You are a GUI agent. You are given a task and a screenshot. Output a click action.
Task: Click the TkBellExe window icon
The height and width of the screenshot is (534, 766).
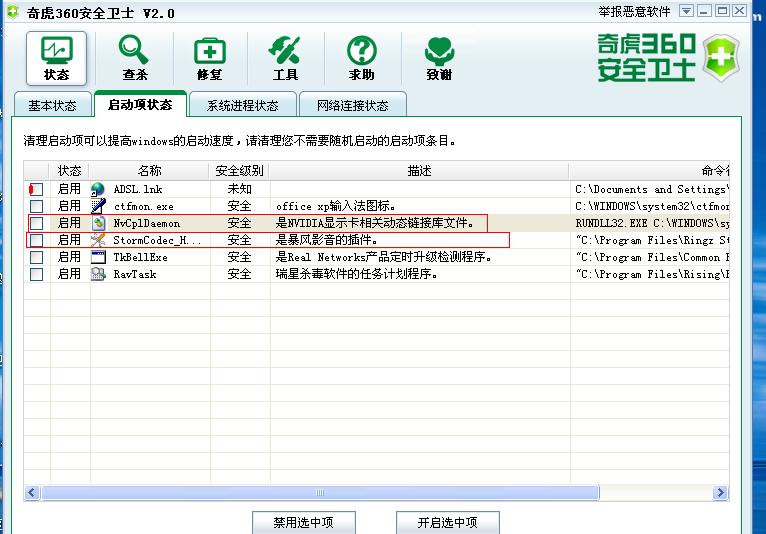pyautogui.click(x=98, y=257)
